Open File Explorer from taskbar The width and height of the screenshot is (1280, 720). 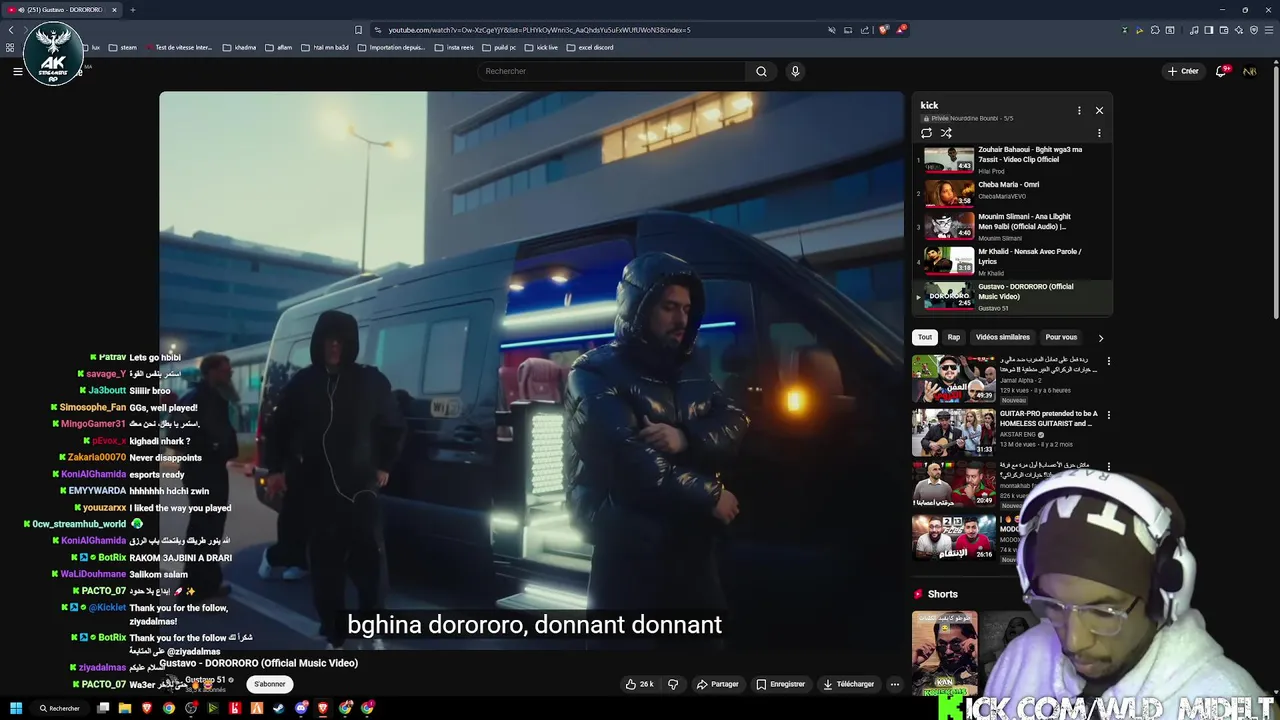125,708
